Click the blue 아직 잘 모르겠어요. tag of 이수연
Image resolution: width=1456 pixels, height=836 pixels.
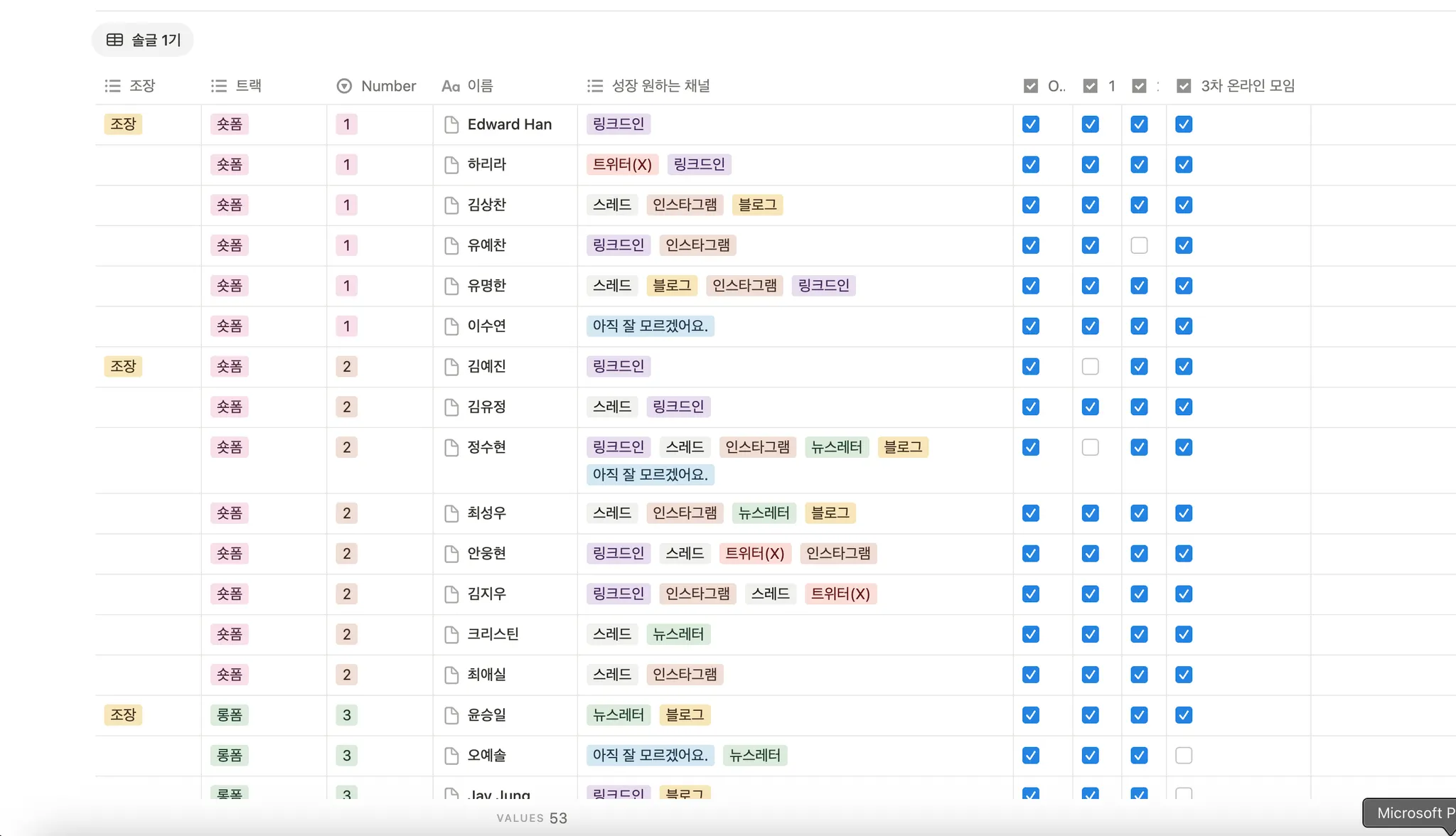click(650, 326)
